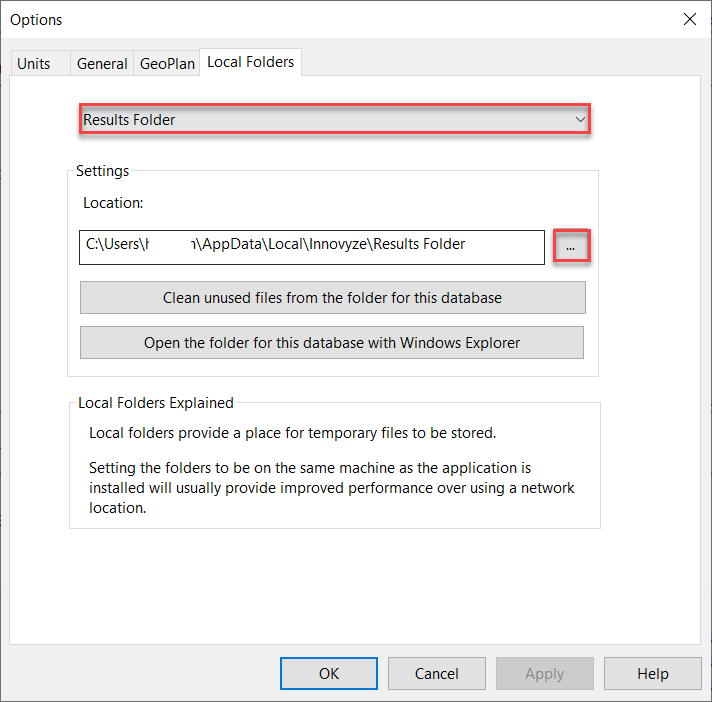Open Help for this dialog

tap(652, 673)
